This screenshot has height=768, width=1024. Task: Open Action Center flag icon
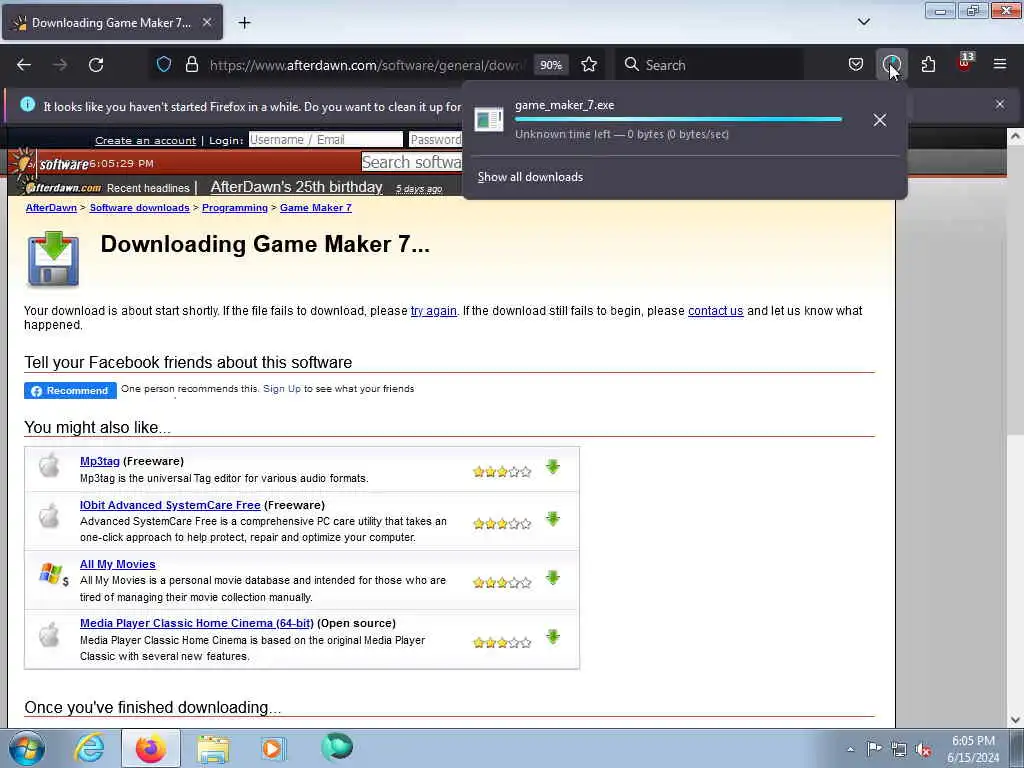(874, 749)
